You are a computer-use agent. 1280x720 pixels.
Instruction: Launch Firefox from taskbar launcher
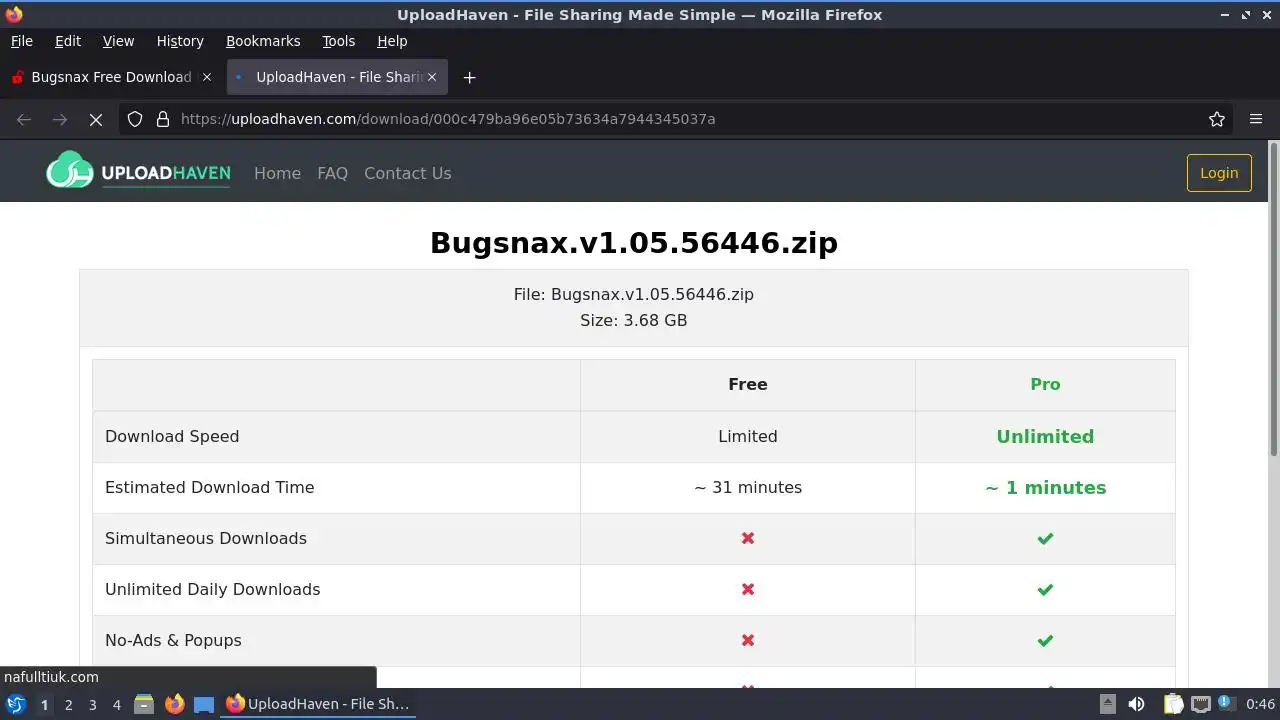click(x=174, y=704)
